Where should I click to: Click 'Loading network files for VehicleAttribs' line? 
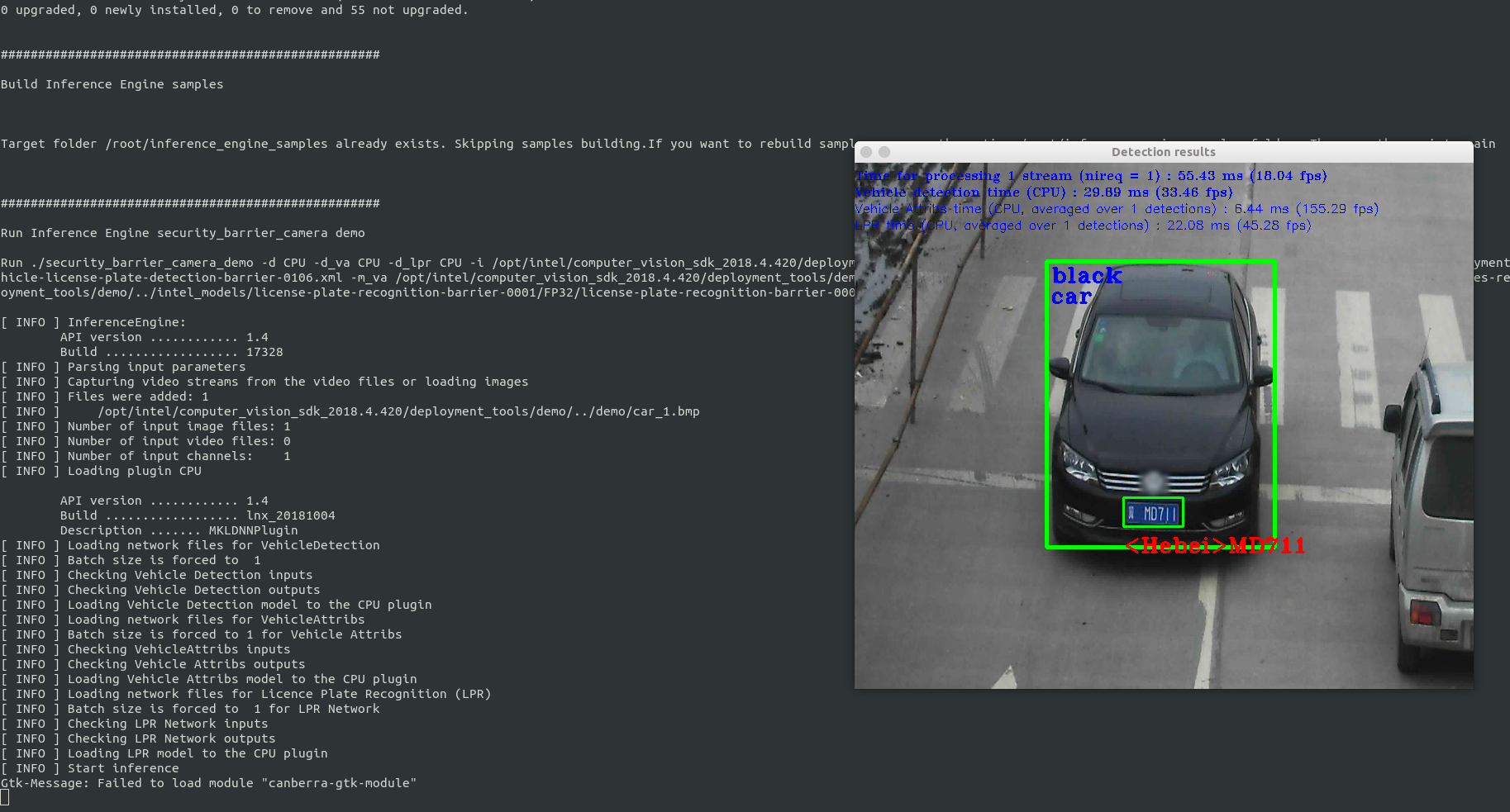click(x=183, y=620)
